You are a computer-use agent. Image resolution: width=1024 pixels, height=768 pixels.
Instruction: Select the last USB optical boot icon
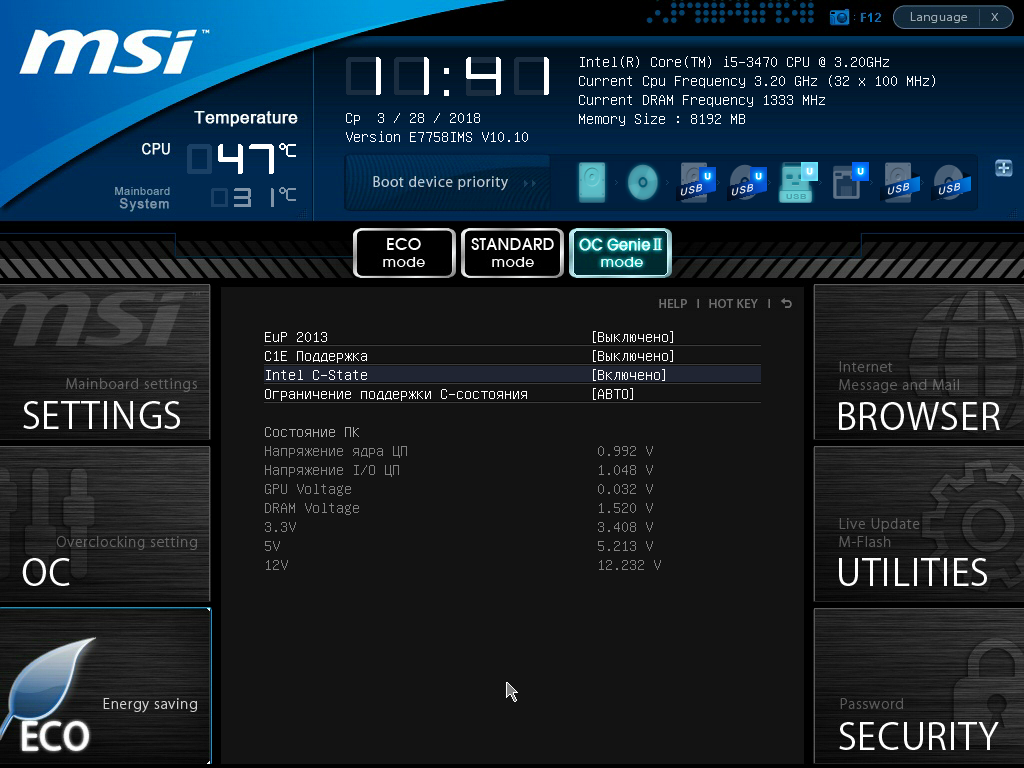click(x=952, y=182)
